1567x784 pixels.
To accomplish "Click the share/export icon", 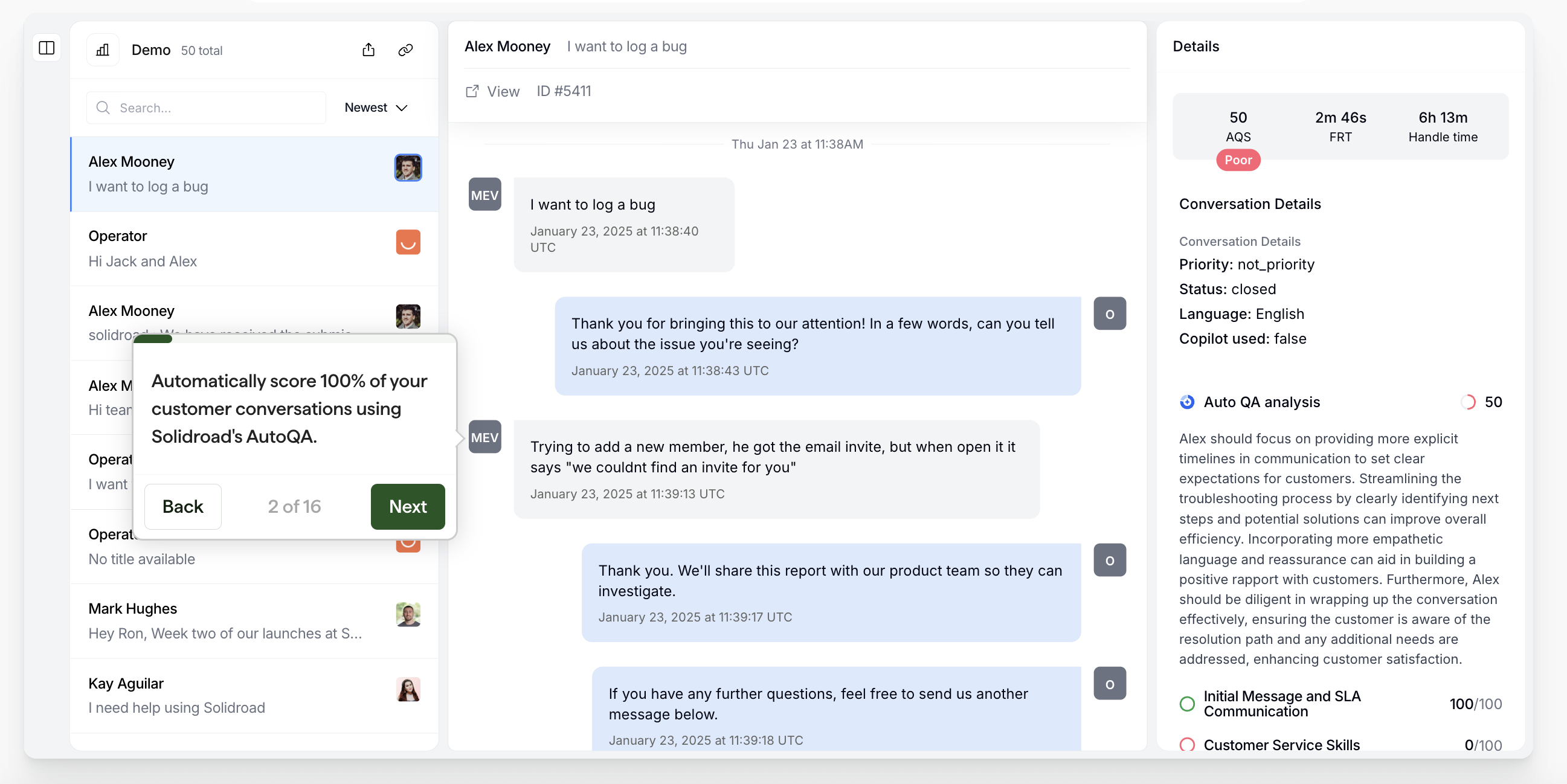I will [x=368, y=50].
